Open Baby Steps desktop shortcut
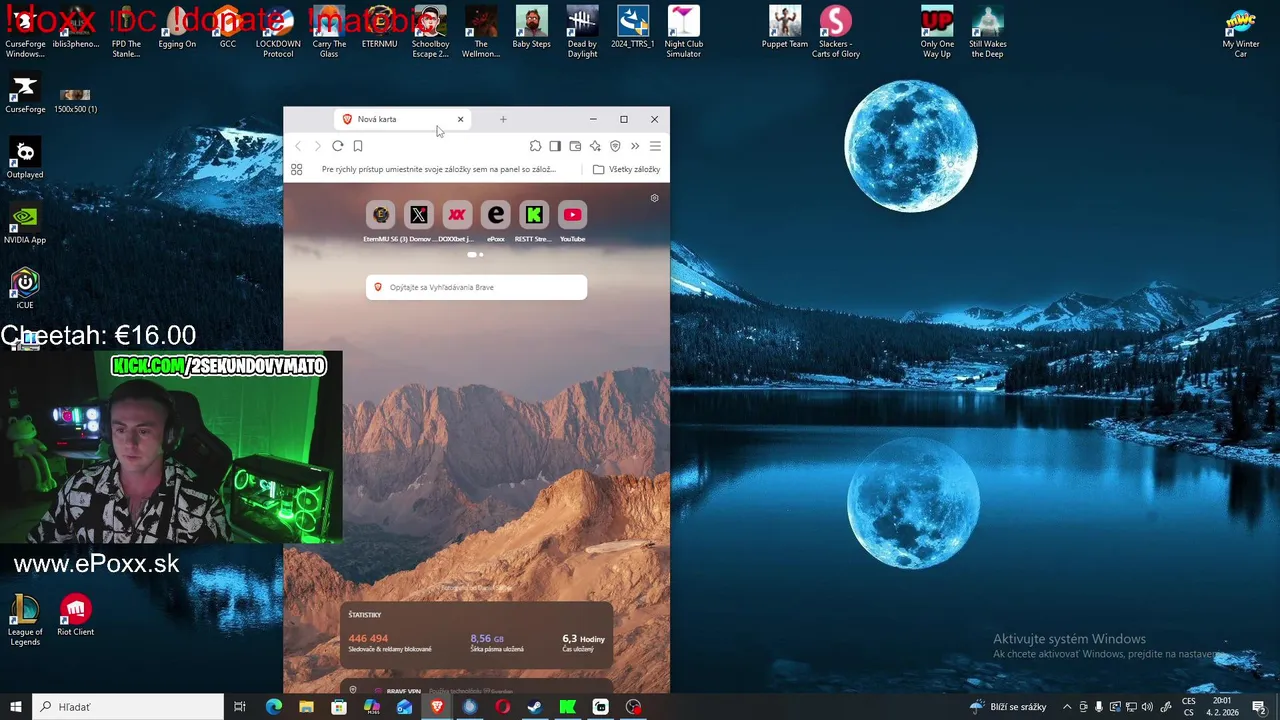This screenshot has height=720, width=1280. (x=532, y=27)
